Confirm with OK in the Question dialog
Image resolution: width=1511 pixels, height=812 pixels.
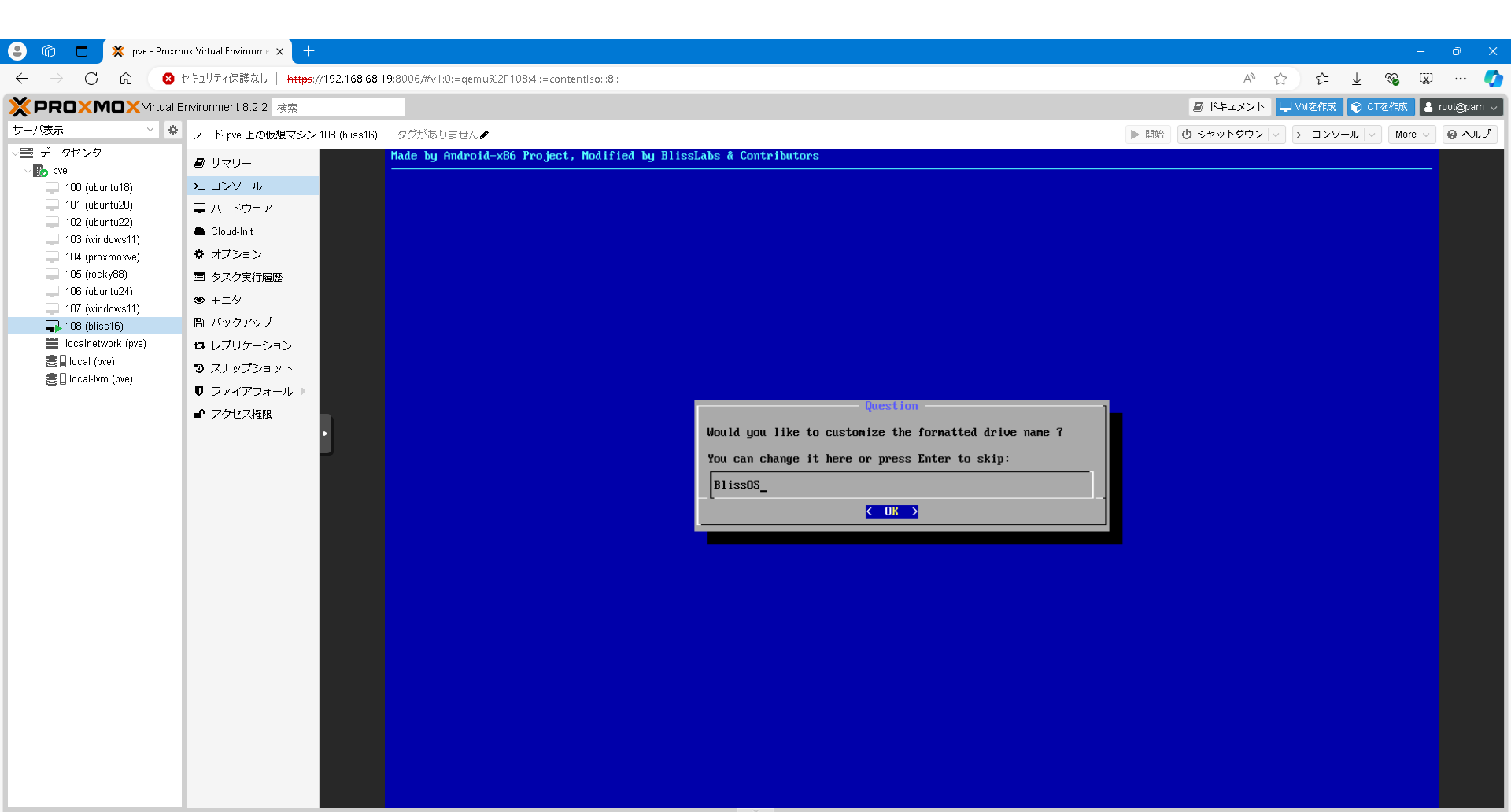click(x=892, y=511)
